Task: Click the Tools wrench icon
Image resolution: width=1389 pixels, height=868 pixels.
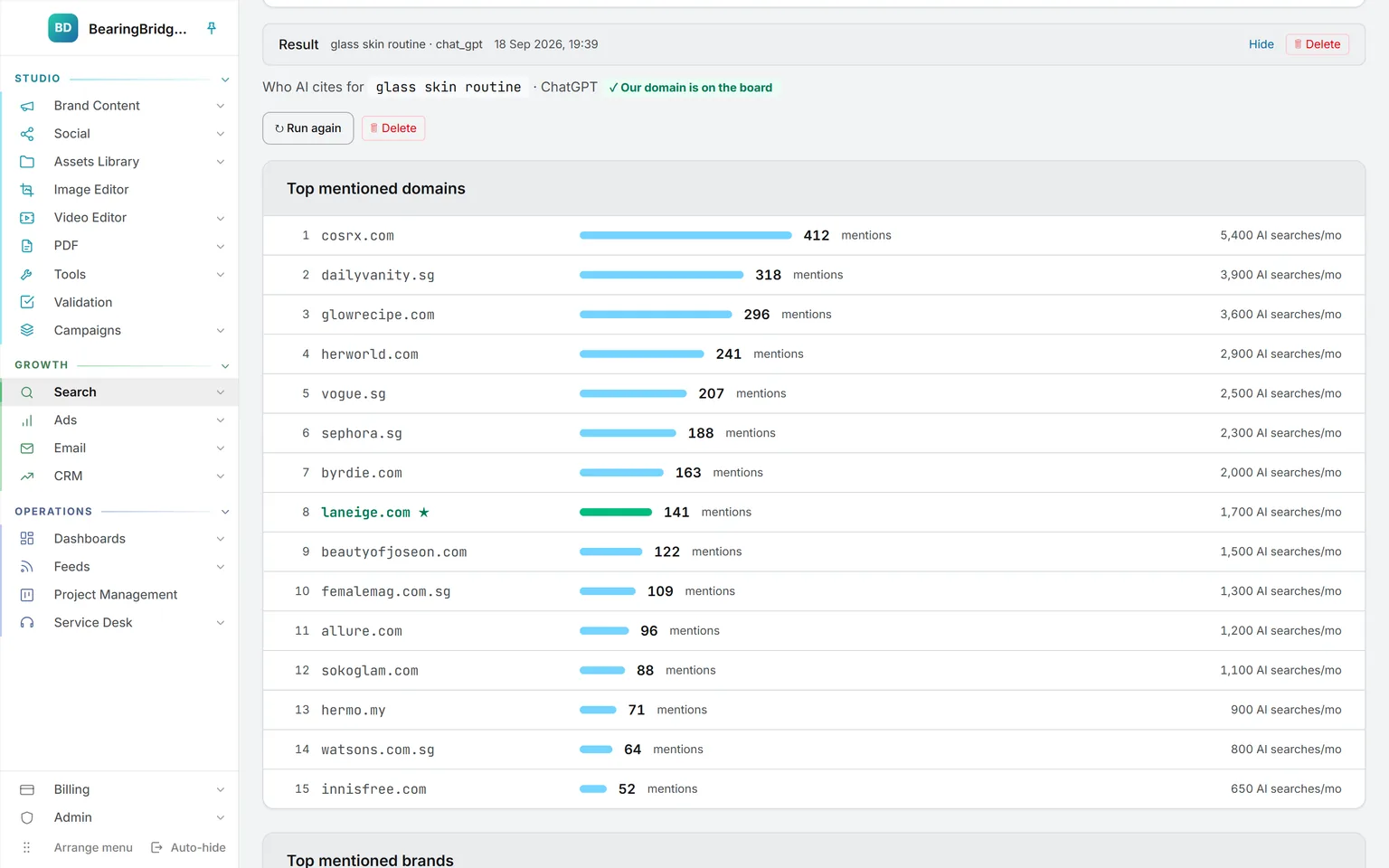Action: click(x=27, y=275)
